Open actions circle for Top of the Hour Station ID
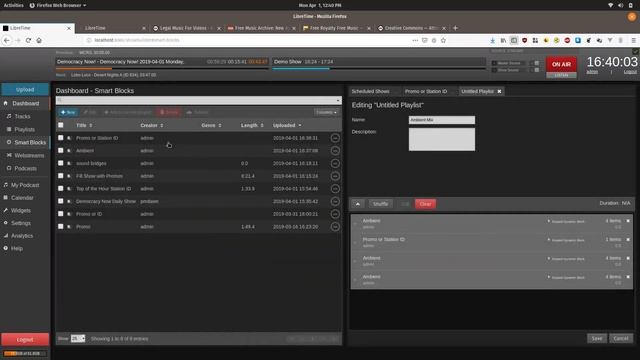This screenshot has width=640, height=360. [335, 189]
